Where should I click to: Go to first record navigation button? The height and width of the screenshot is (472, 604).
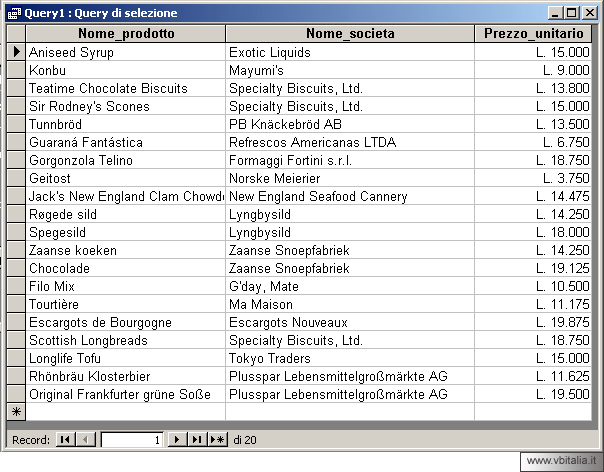point(65,439)
